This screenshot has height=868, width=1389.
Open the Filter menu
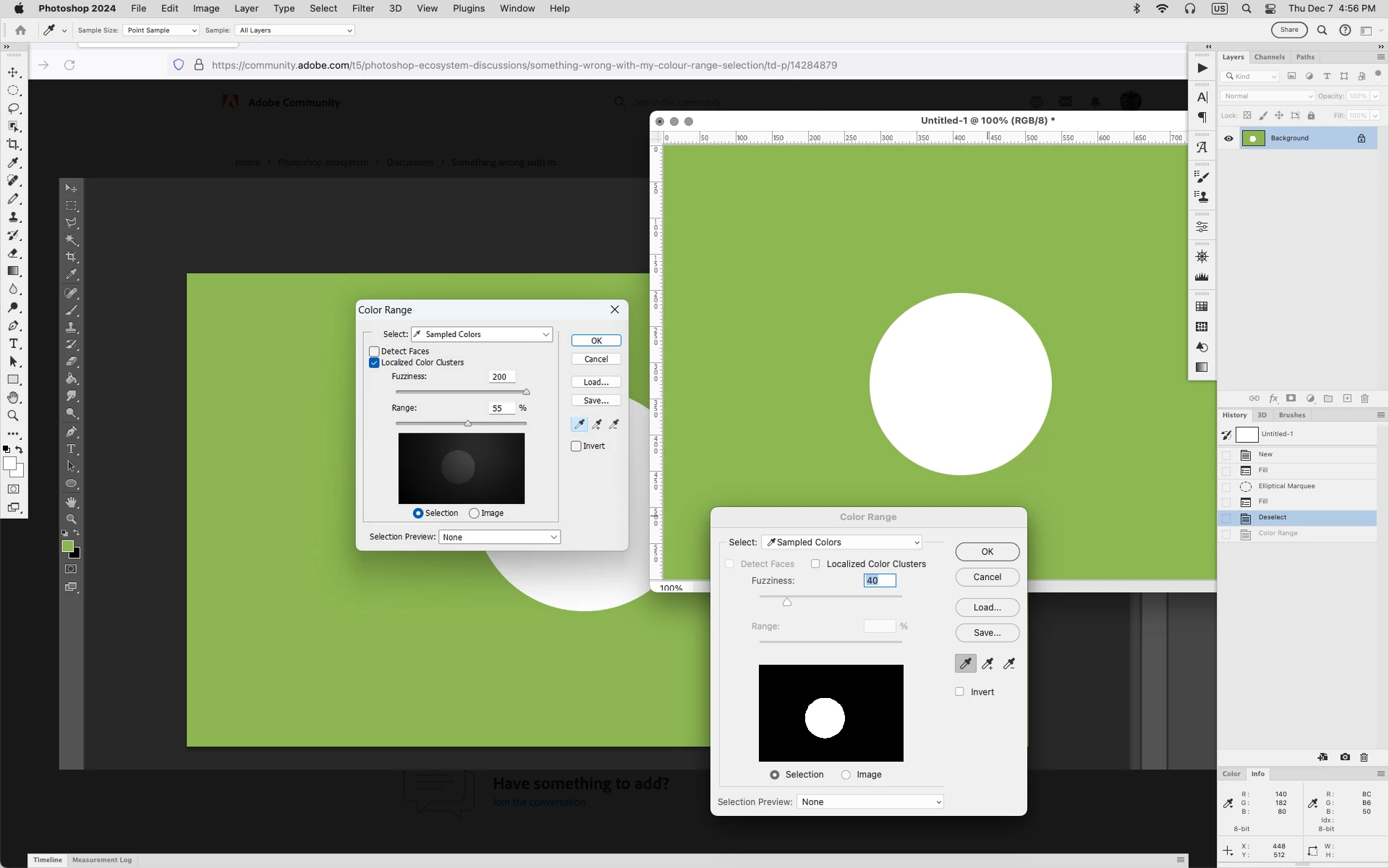362,9
